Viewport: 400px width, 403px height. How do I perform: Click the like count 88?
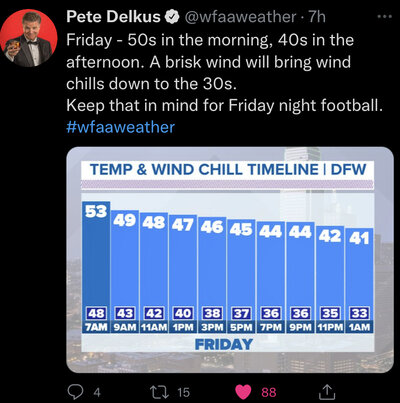tap(269, 392)
